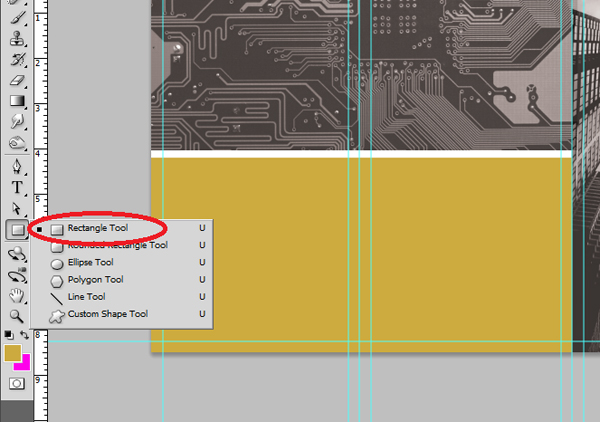600x422 pixels.
Task: Select the Hand tool
Action: (17, 296)
